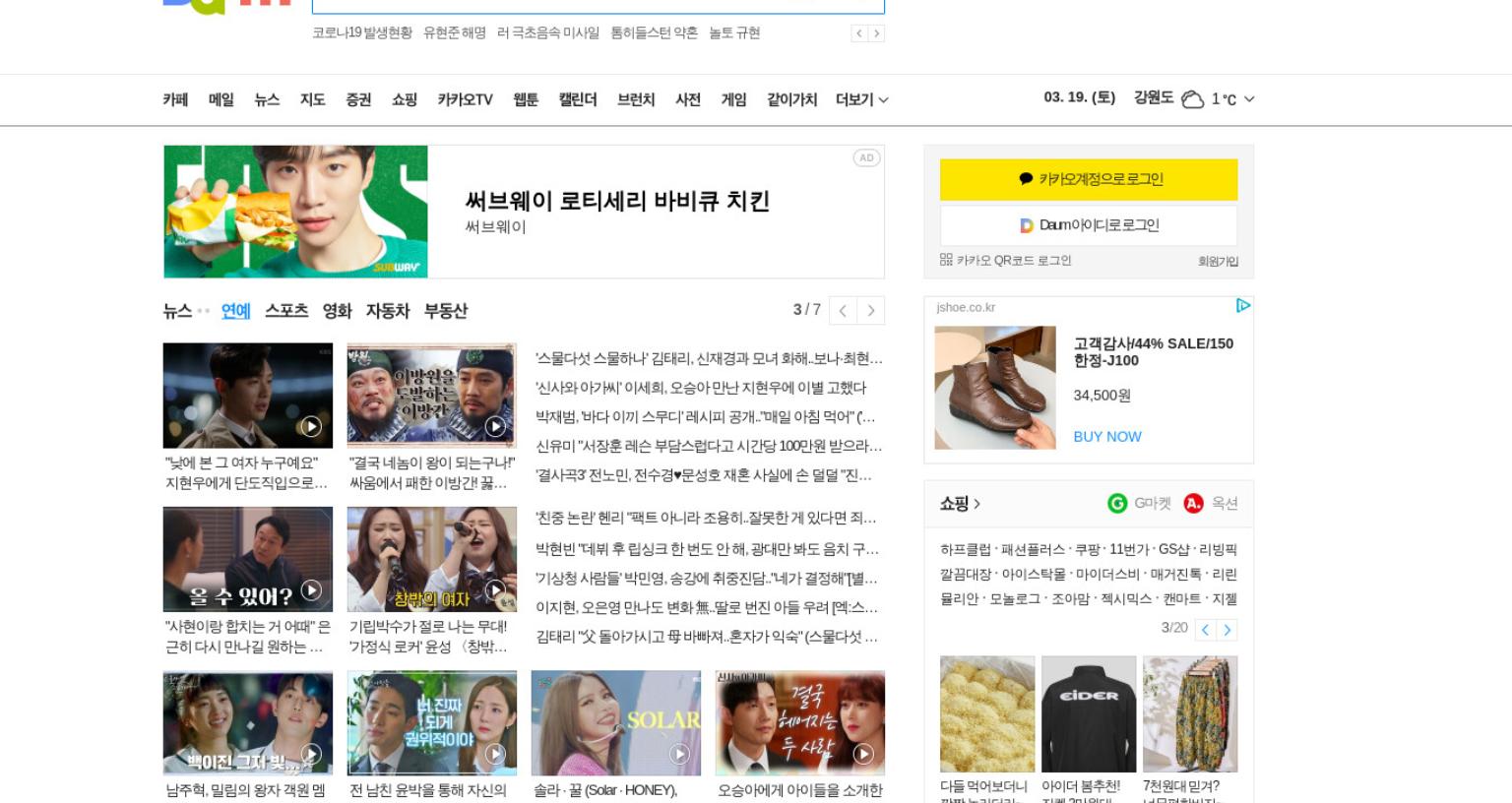This screenshot has height=803, width=1512.
Task: Play the 이방원 drama video
Action: (495, 426)
